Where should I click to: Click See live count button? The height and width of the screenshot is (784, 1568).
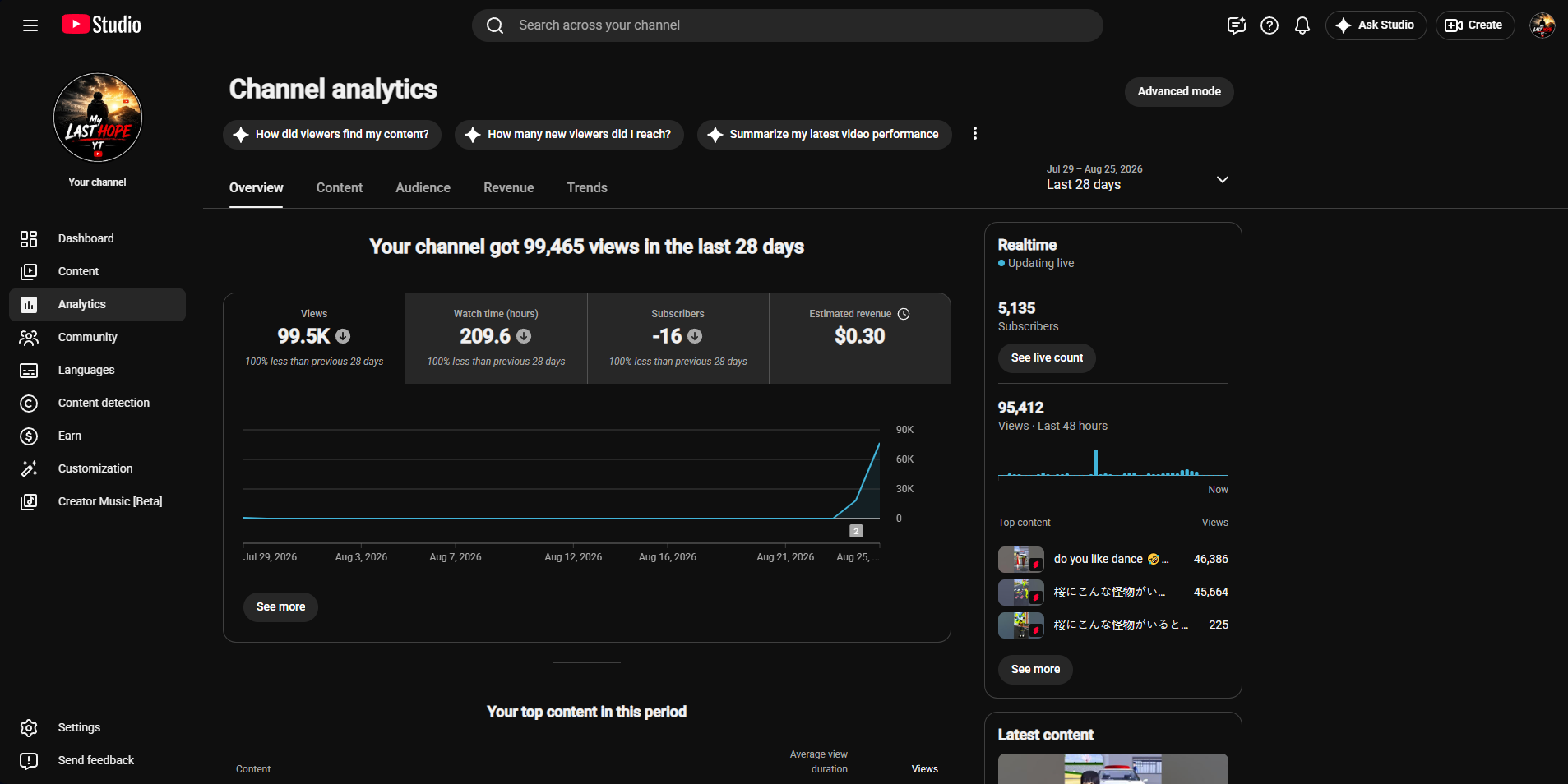[x=1047, y=358]
